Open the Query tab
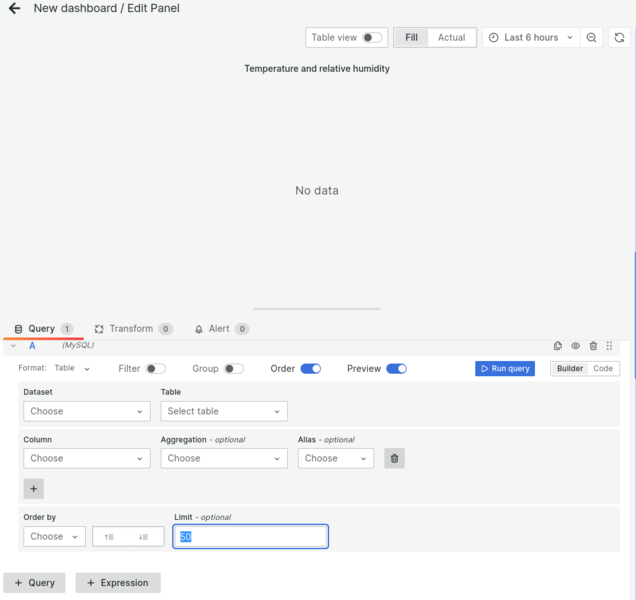The width and height of the screenshot is (636, 600). point(43,329)
